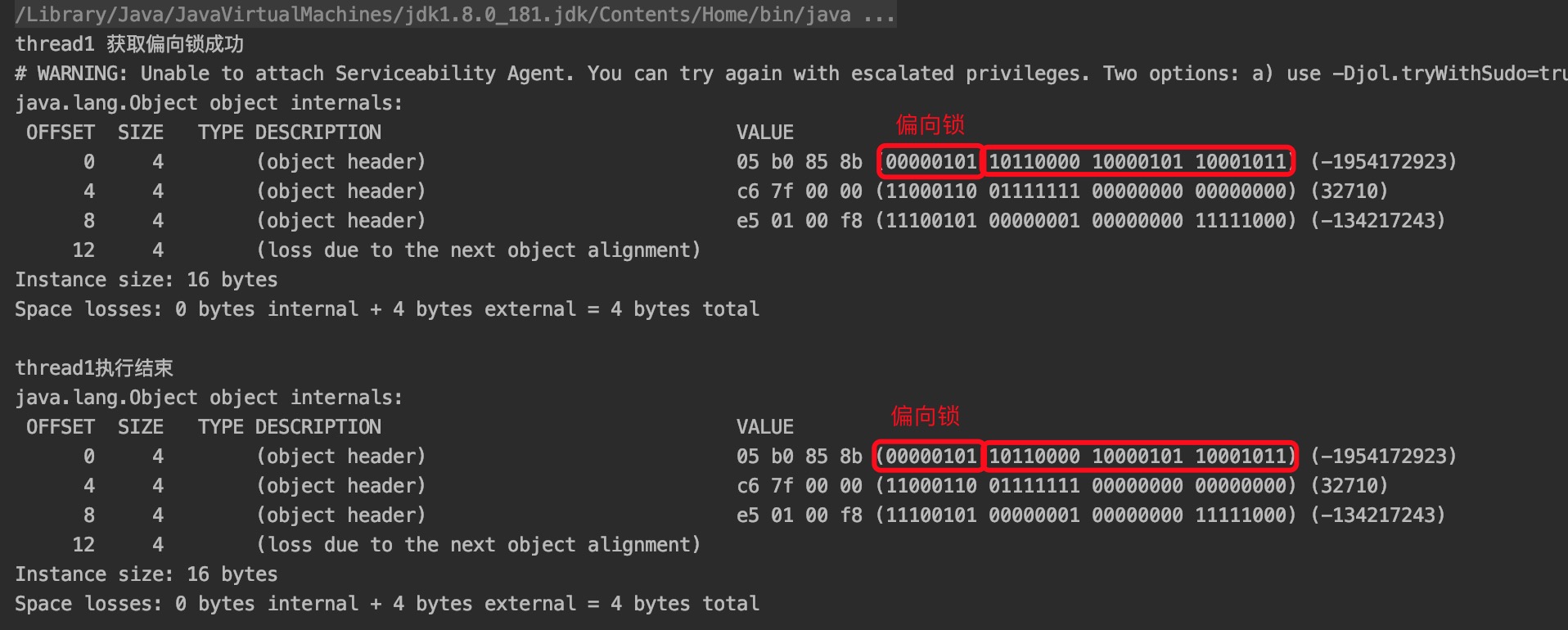
Task: Click the 'thread1 获取偏向锁成功' output line
Action: tap(129, 44)
